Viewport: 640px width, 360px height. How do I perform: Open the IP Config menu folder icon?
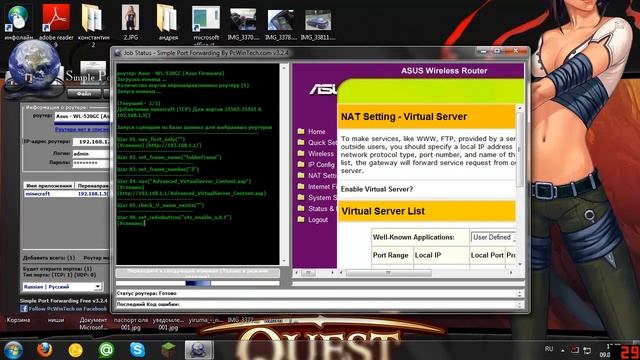(x=301, y=164)
